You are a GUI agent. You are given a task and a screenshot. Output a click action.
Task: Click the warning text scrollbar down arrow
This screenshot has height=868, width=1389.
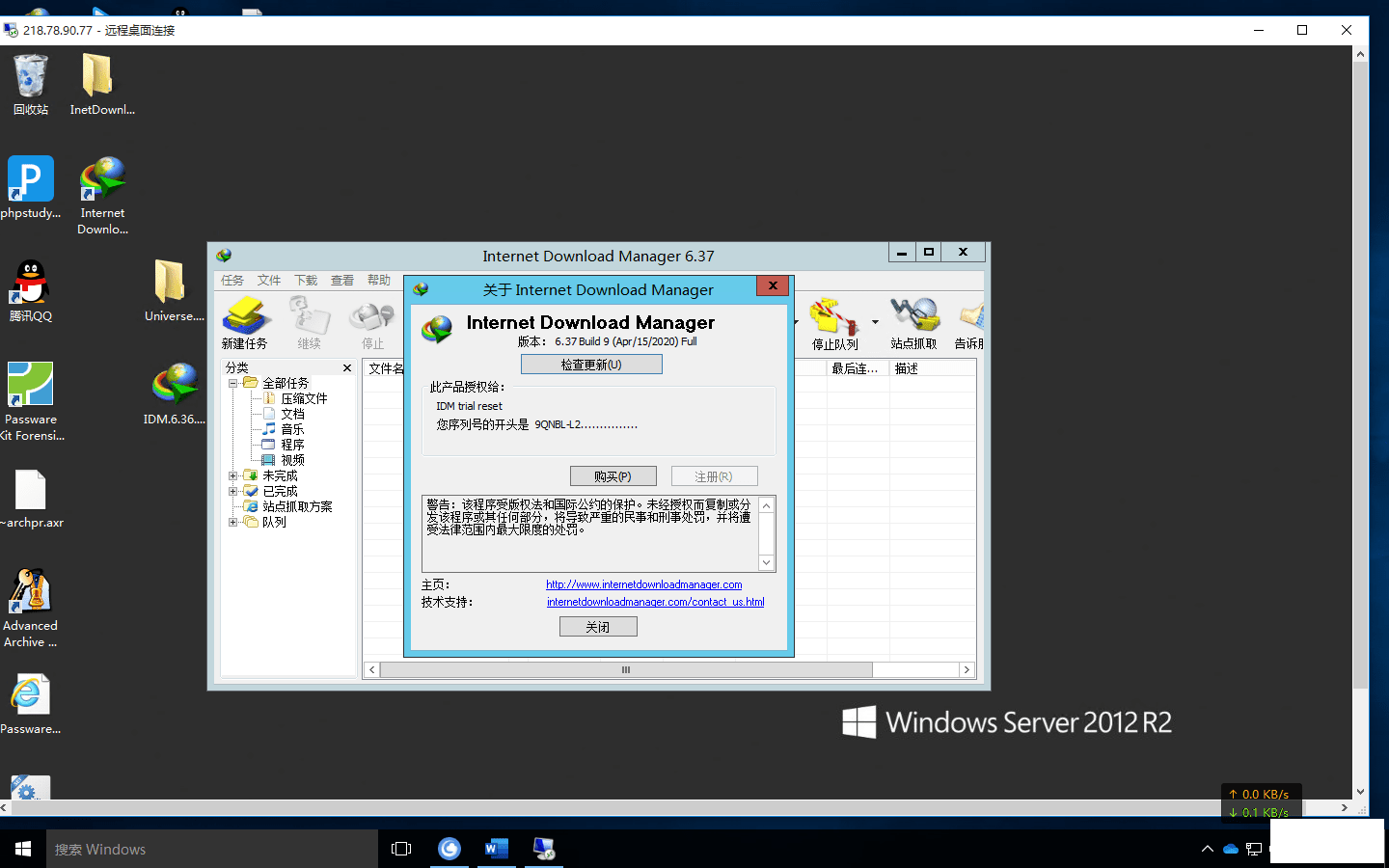[767, 563]
